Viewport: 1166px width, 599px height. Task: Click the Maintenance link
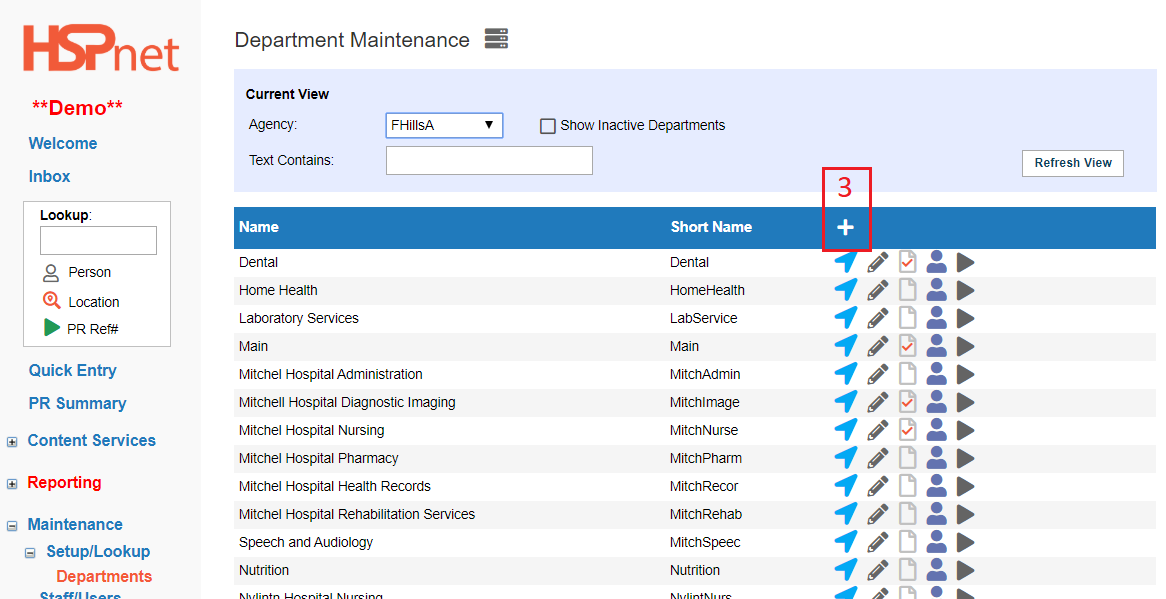tap(75, 525)
